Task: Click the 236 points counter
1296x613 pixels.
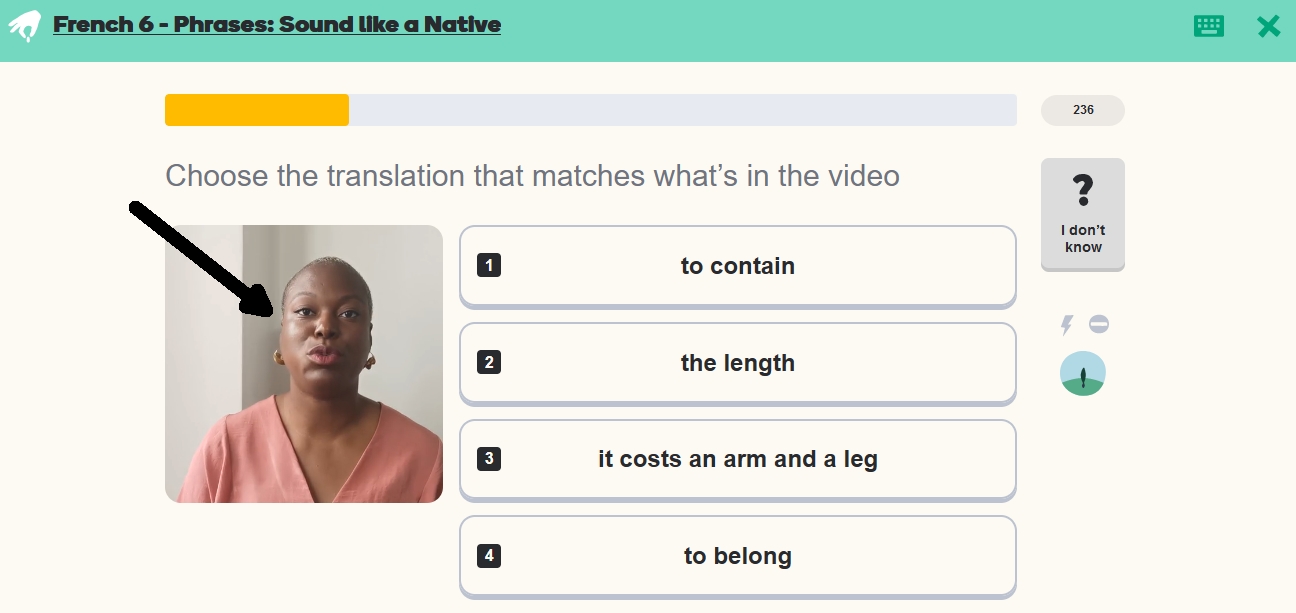Action: pos(1083,110)
